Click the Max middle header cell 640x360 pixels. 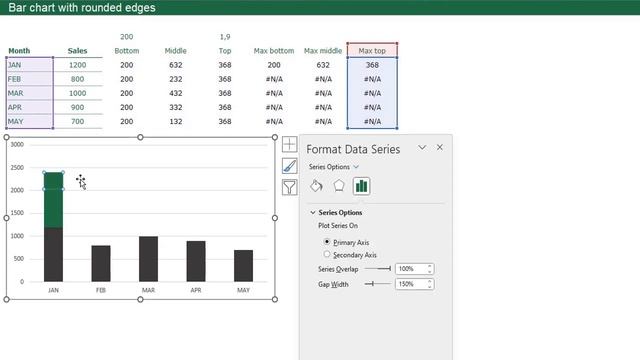tap(323, 51)
